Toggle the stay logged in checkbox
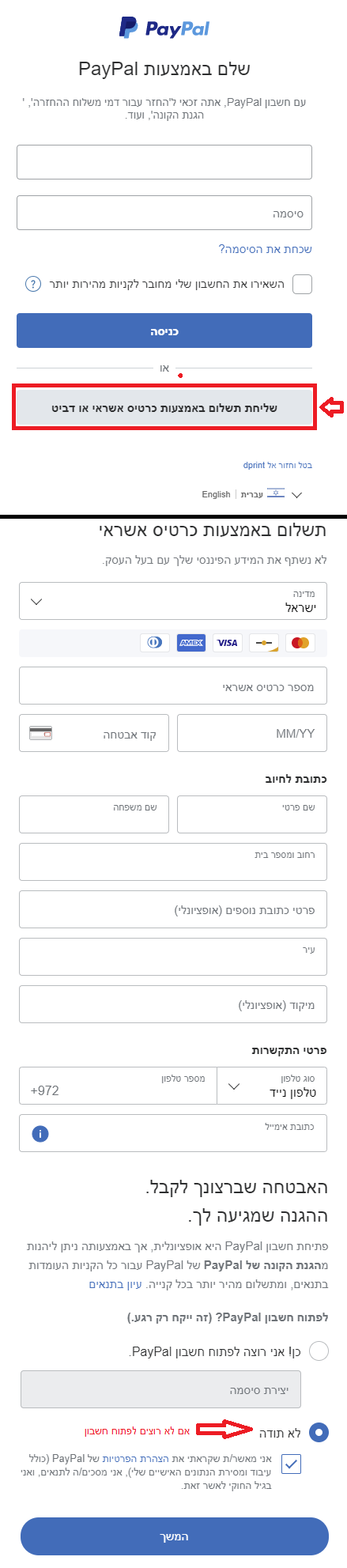 tap(302, 284)
